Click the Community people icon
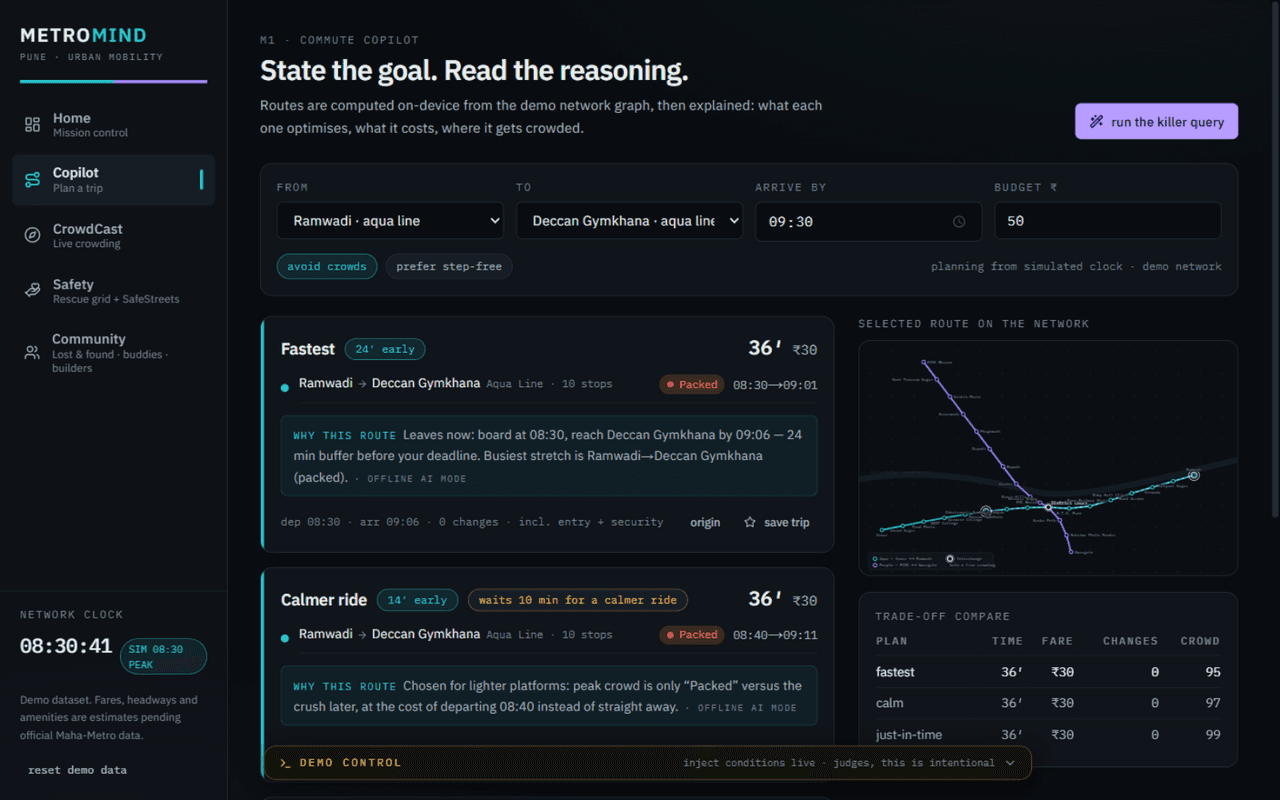The image size is (1280, 800). (x=33, y=353)
